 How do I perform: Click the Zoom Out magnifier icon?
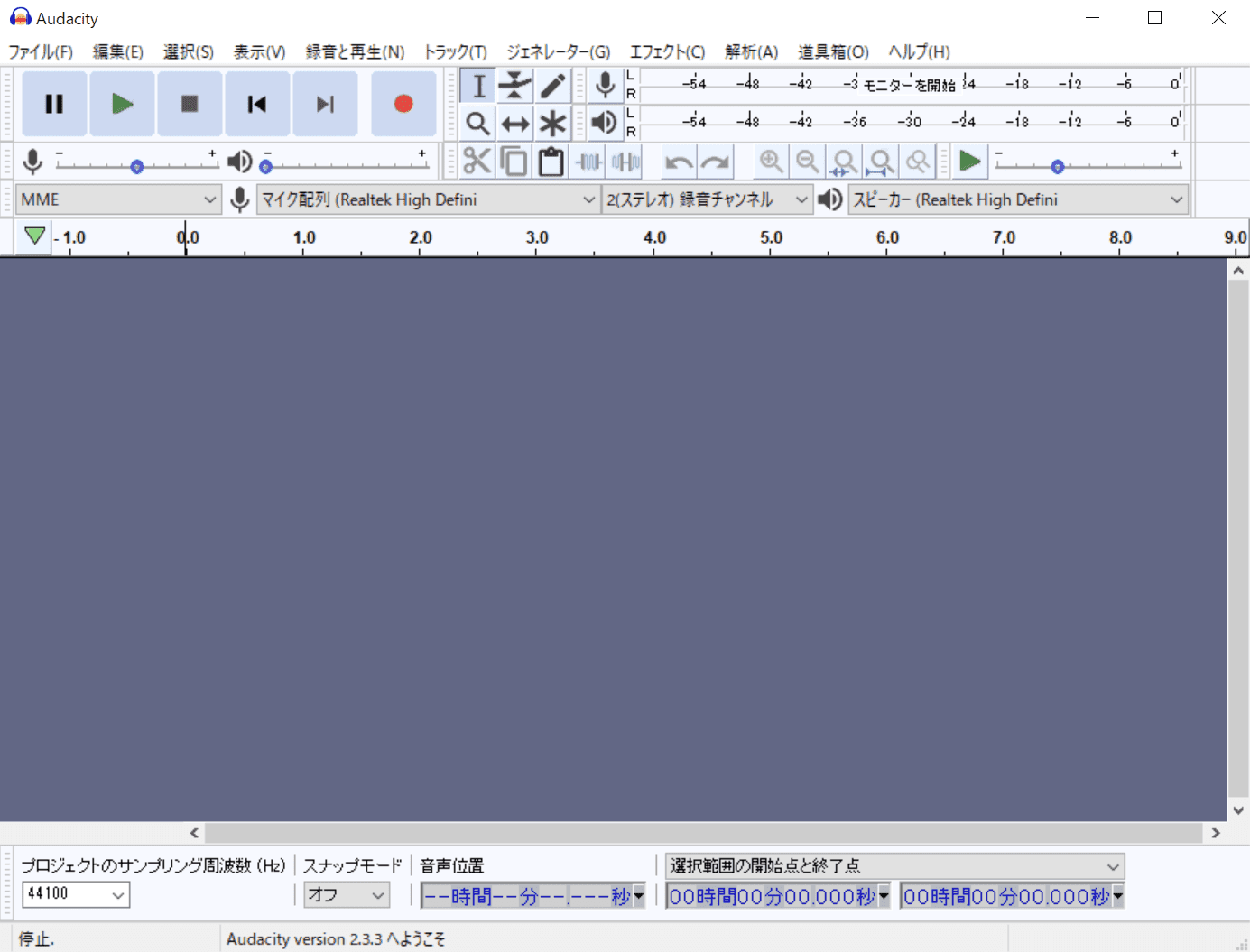(x=808, y=162)
